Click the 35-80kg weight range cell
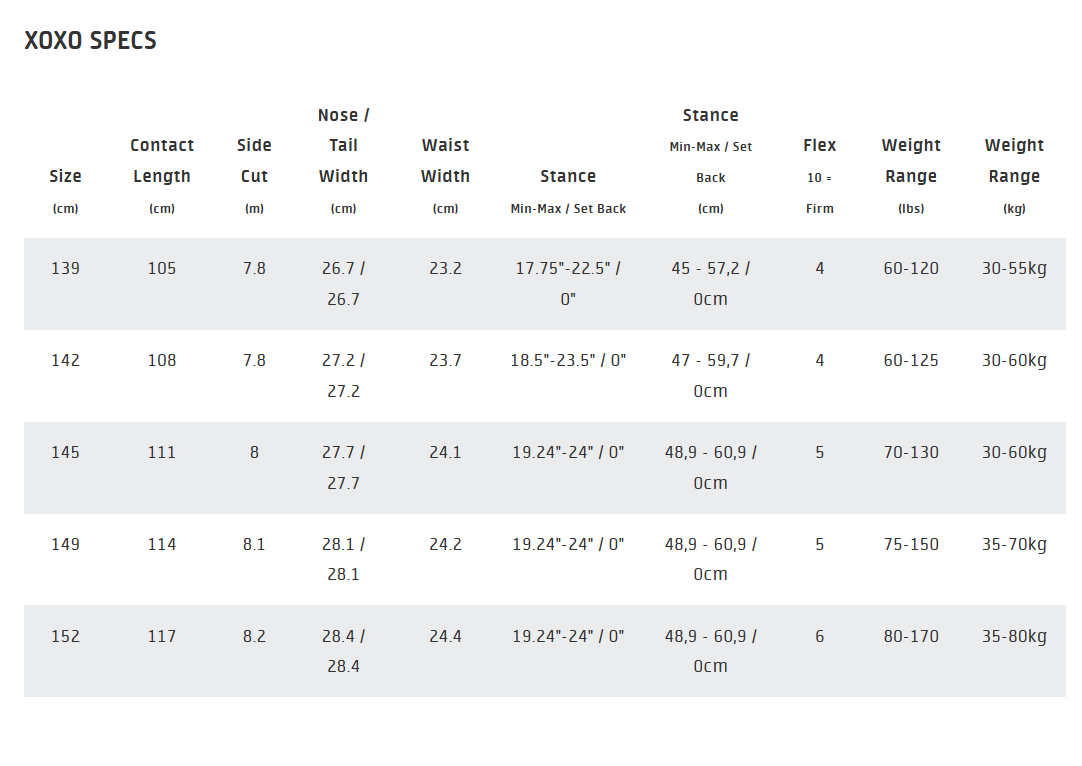 click(x=1014, y=636)
